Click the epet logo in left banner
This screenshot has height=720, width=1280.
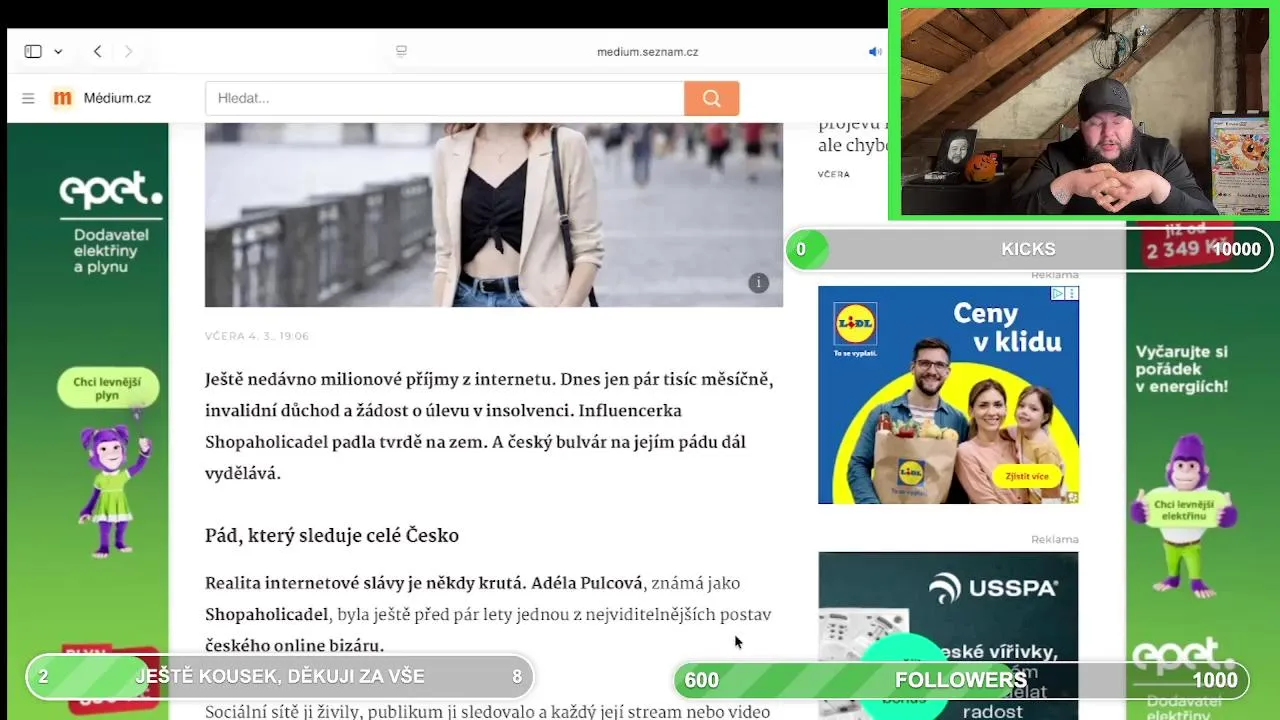[x=110, y=190]
